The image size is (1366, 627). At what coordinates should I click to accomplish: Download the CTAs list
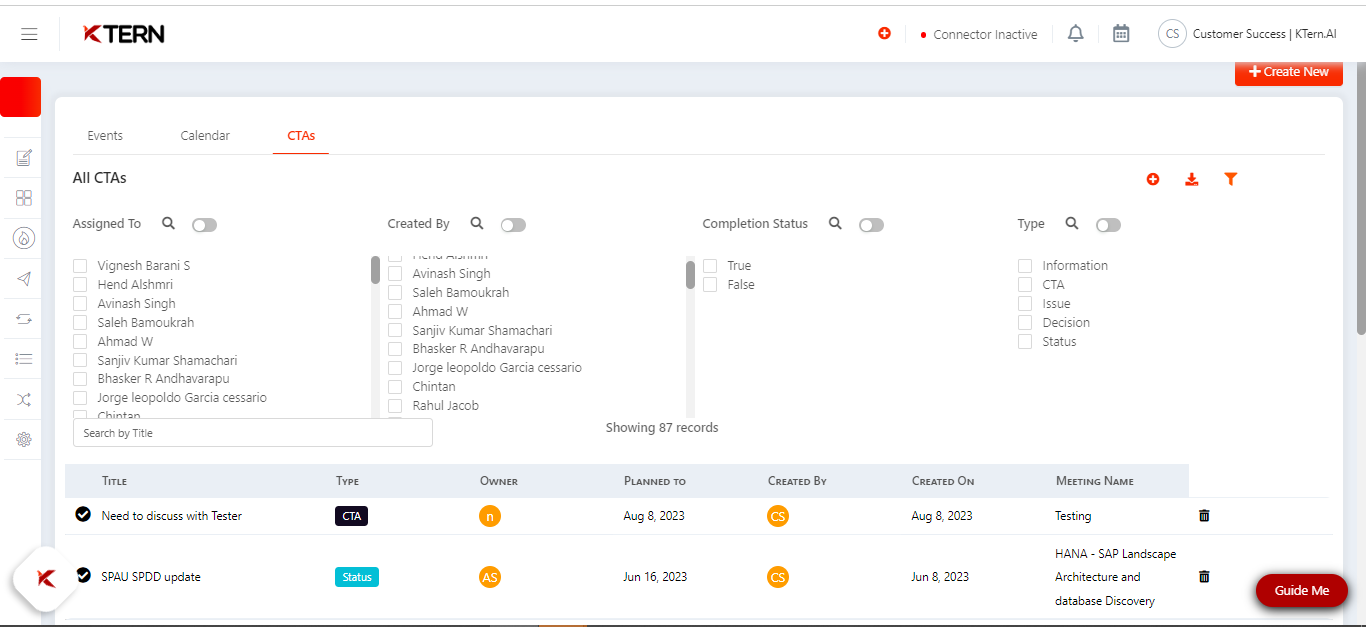tap(1191, 179)
